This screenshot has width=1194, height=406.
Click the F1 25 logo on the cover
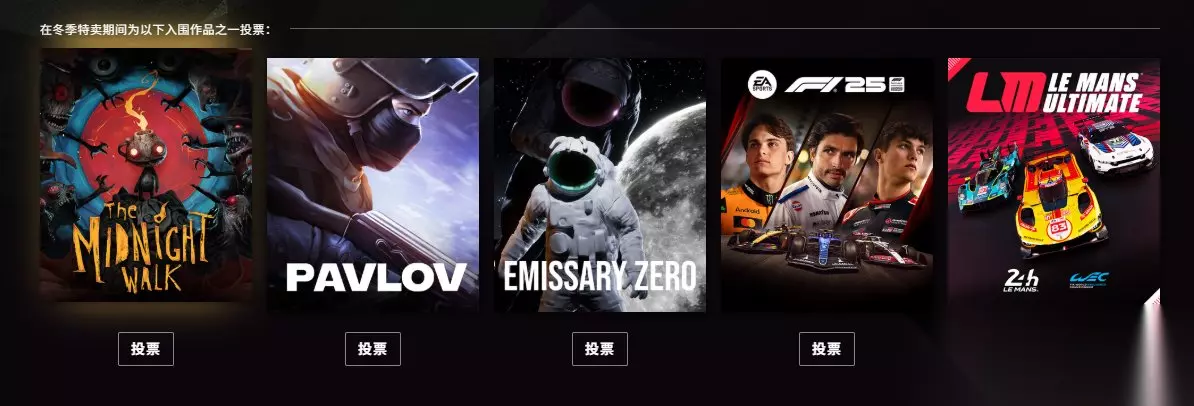click(x=844, y=84)
